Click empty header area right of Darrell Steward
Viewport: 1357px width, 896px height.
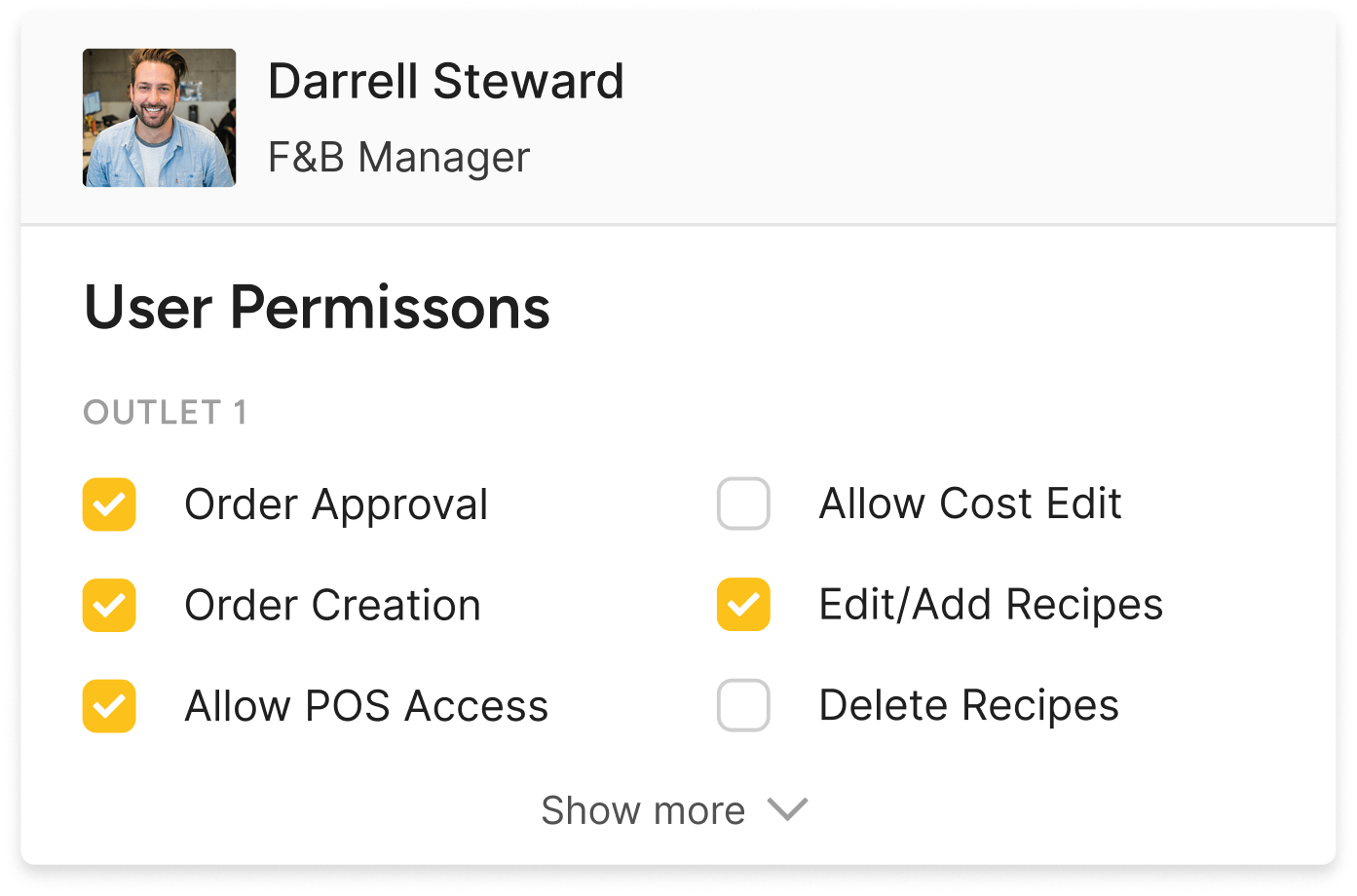(x=974, y=117)
